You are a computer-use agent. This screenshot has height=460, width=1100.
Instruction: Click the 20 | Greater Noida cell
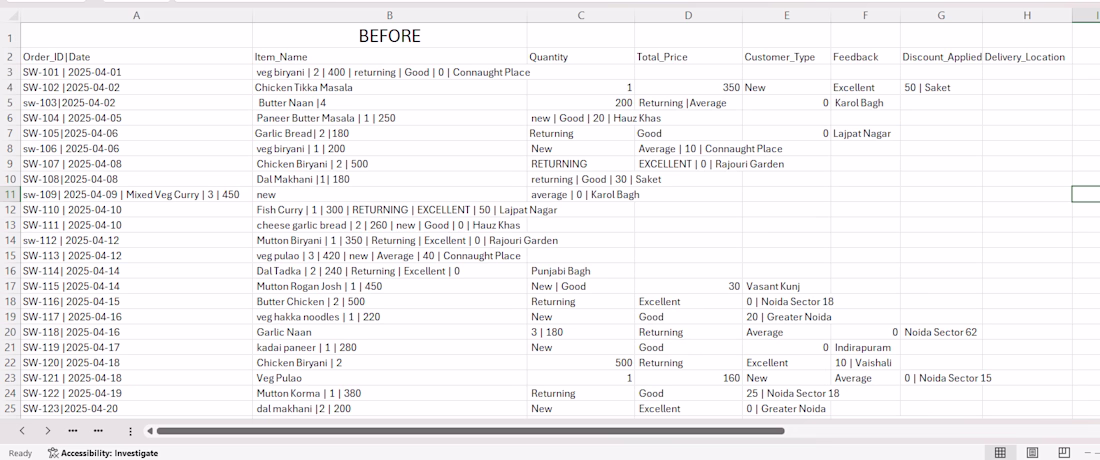[786, 317]
